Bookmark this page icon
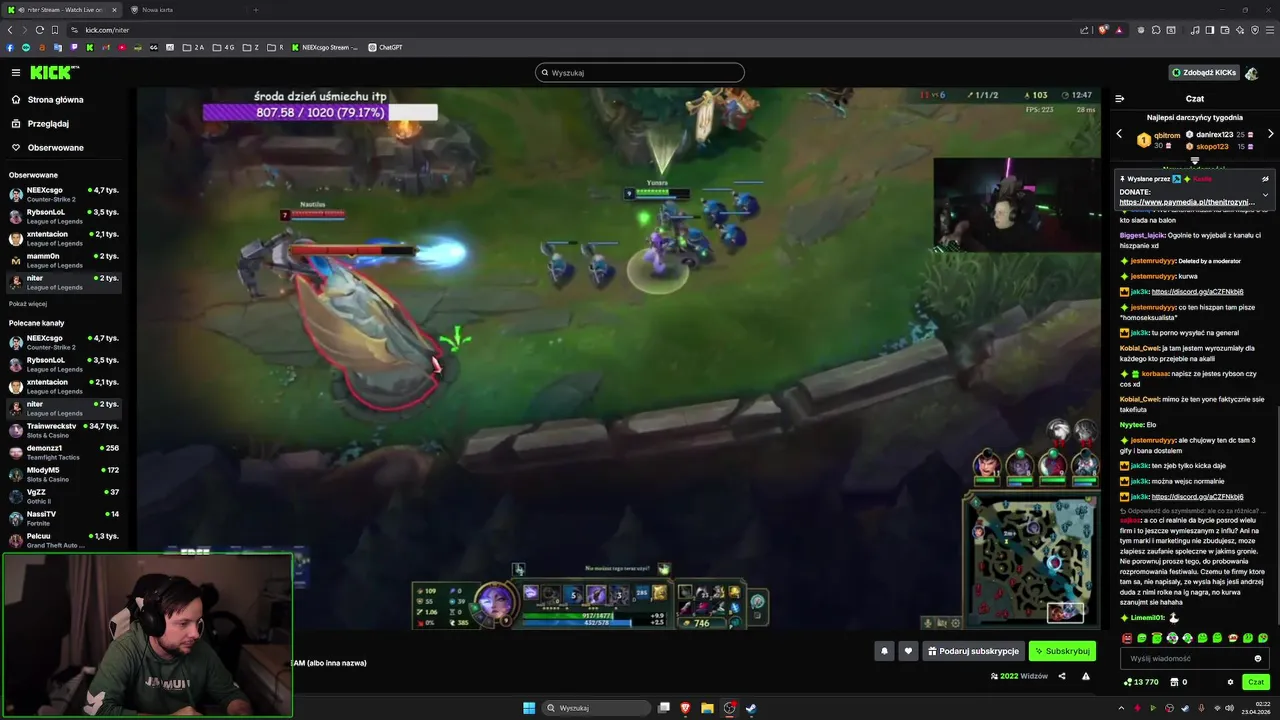Viewport: 1280px width, 720px height. coord(55,30)
